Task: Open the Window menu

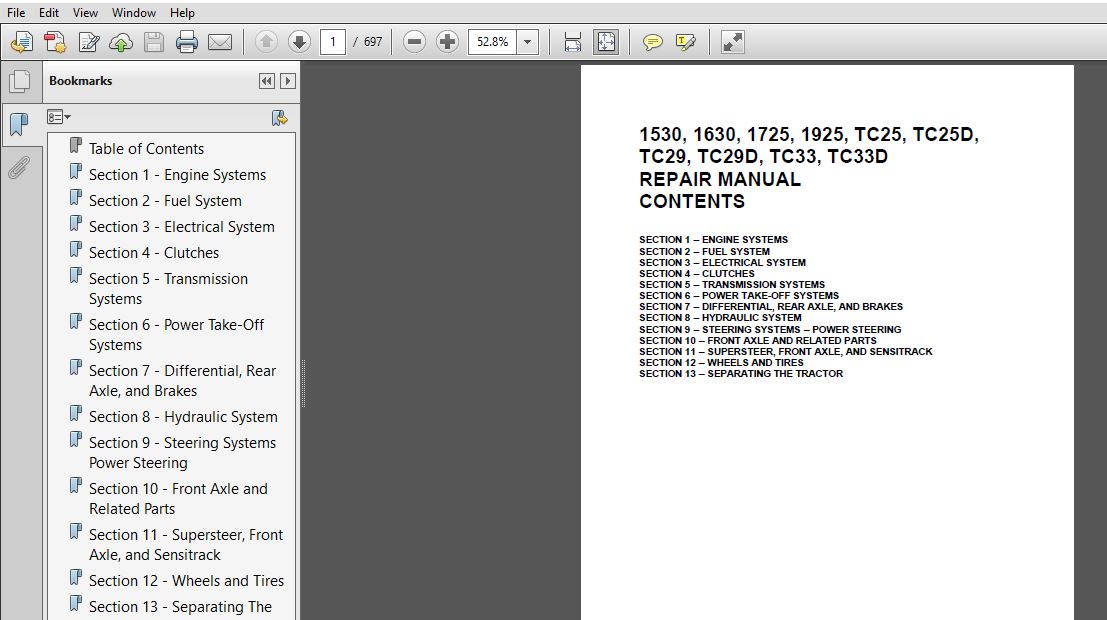Action: point(133,13)
